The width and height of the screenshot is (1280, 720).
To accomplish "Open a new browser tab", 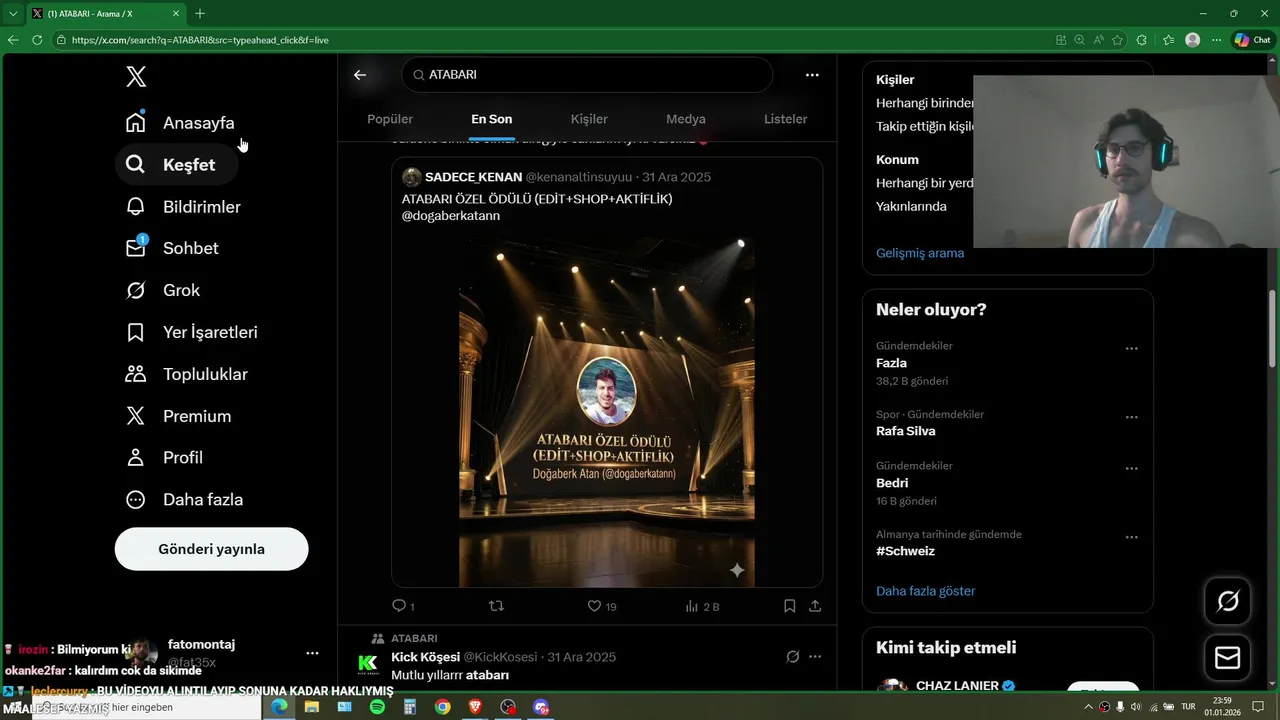I will coord(200,13).
